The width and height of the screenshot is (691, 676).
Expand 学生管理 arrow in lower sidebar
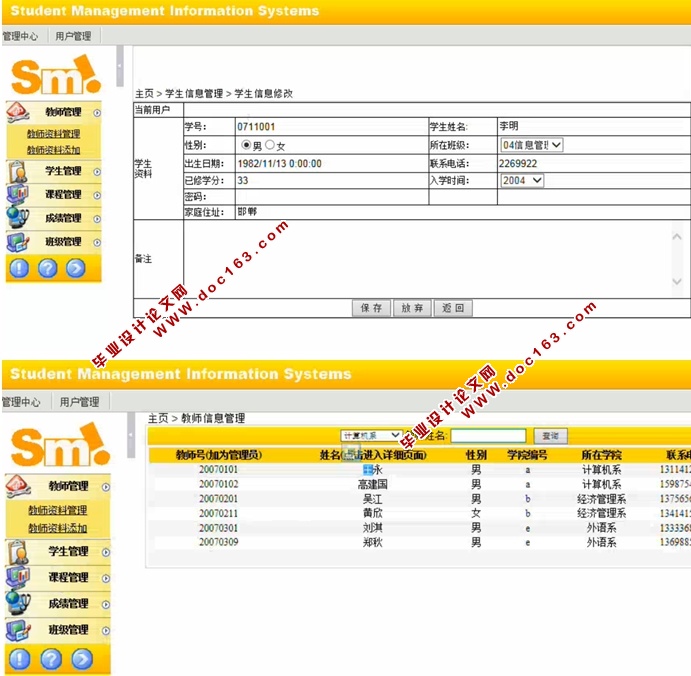[106, 552]
